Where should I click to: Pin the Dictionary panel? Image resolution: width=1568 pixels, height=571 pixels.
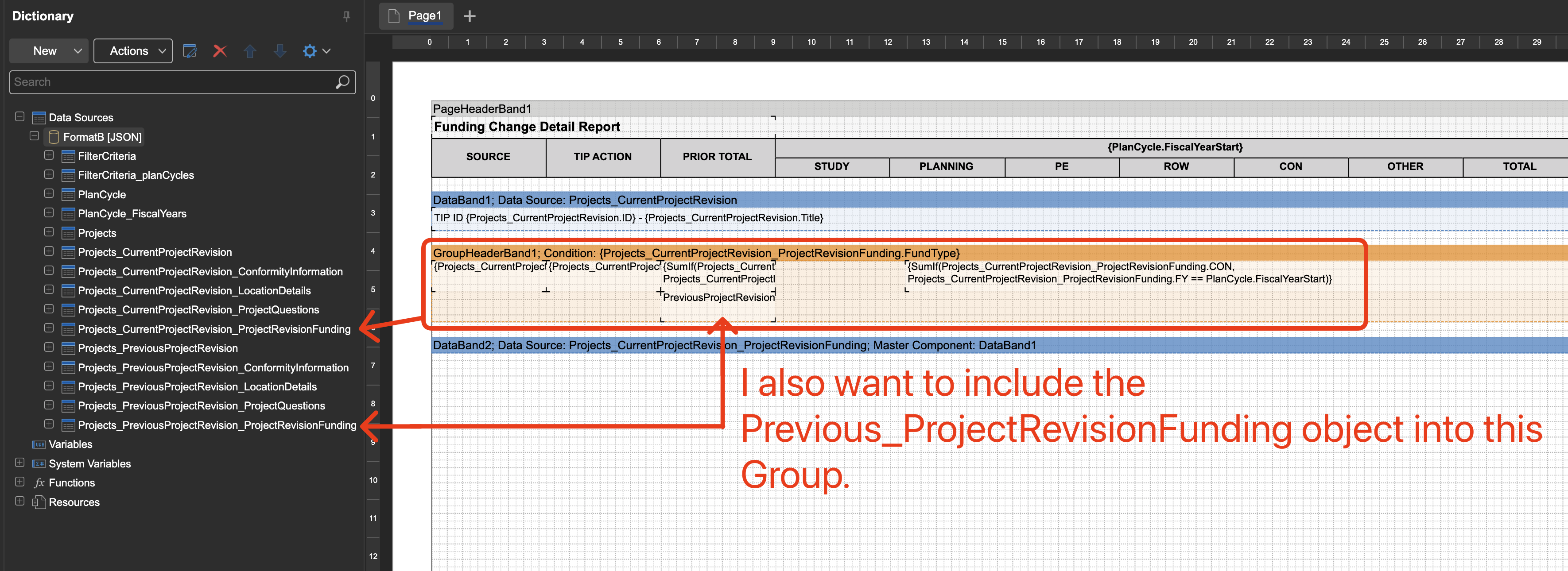click(346, 16)
